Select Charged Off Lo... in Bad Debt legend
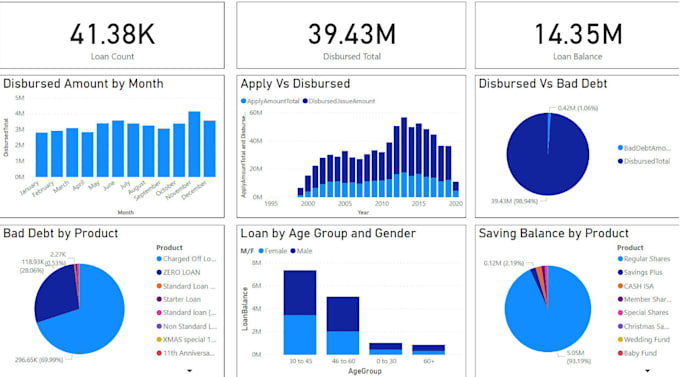 click(186, 259)
